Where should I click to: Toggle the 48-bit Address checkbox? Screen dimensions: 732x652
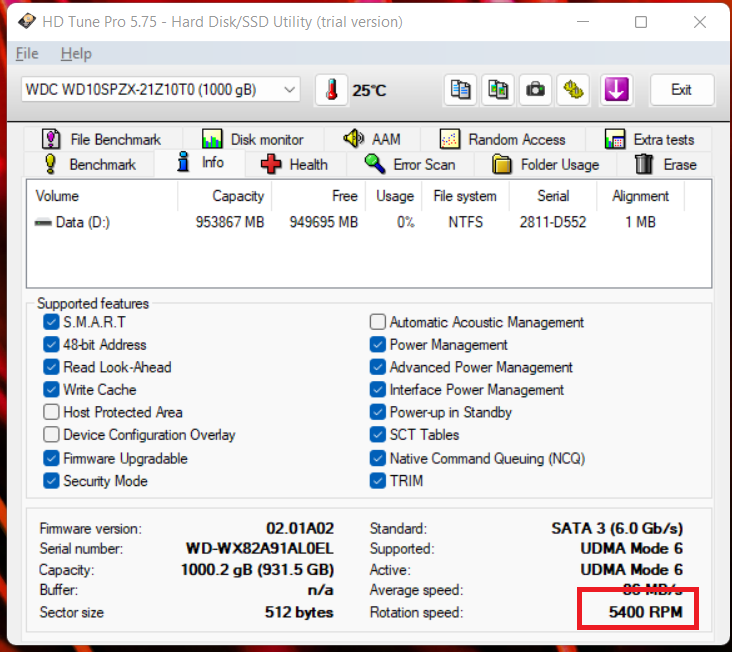51,344
